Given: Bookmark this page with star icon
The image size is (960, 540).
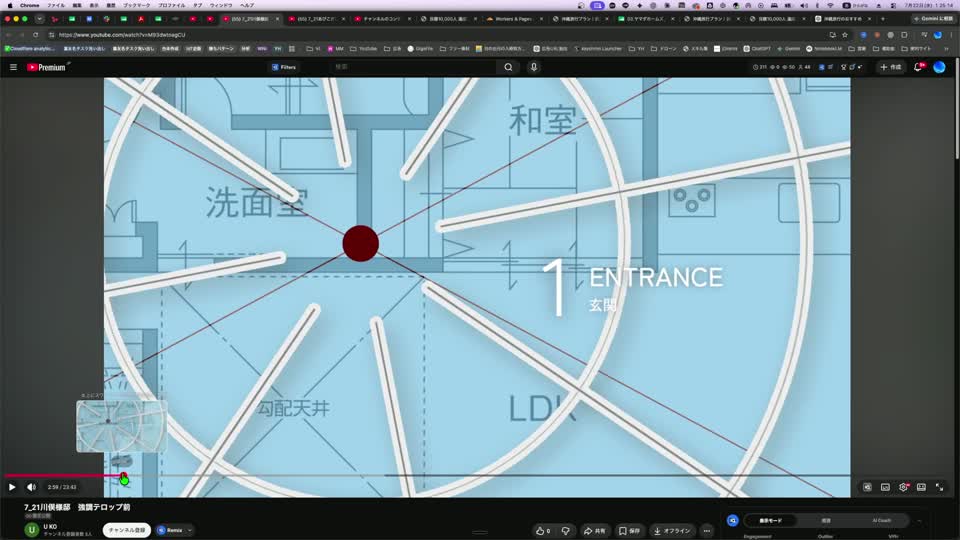Looking at the screenshot, I should tap(845, 35).
